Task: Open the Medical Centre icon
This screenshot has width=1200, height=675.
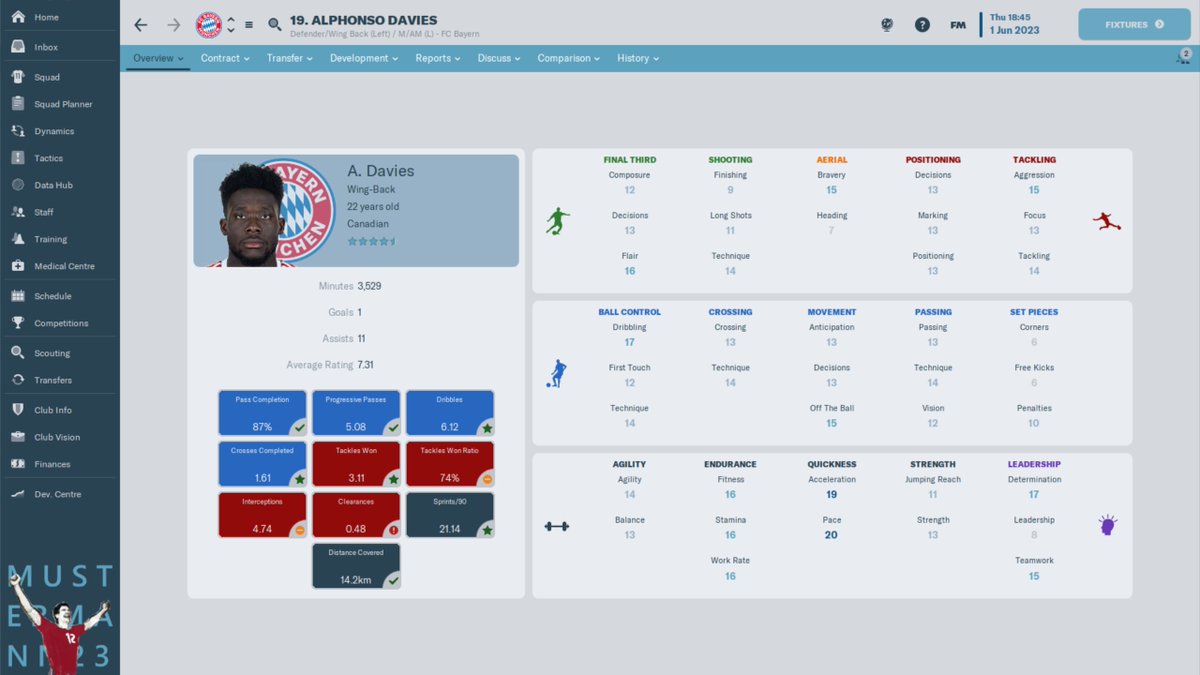Action: (x=17, y=266)
